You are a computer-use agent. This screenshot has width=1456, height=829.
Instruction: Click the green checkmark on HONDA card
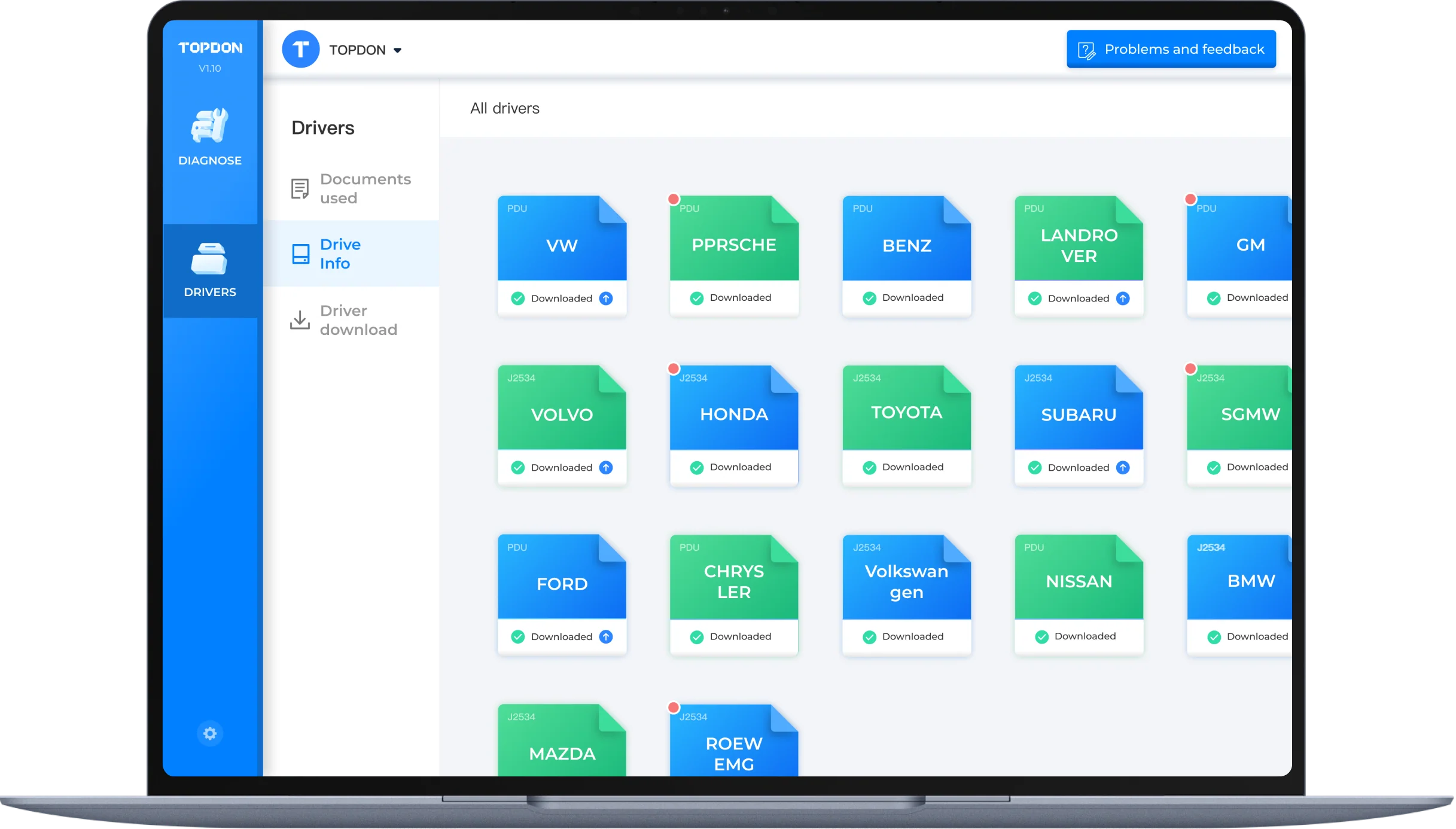click(697, 467)
